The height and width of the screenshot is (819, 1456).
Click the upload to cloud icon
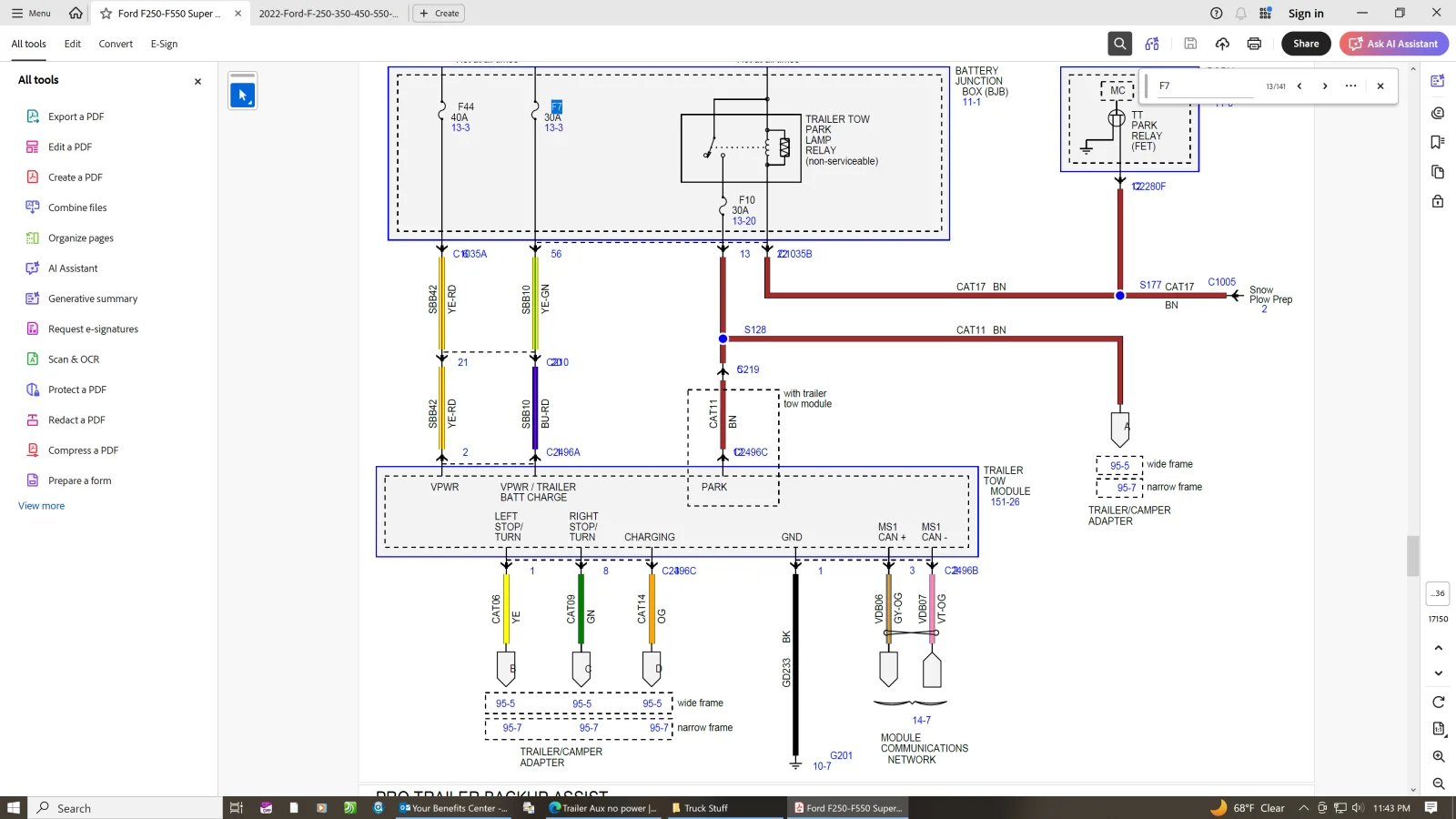tap(1222, 44)
